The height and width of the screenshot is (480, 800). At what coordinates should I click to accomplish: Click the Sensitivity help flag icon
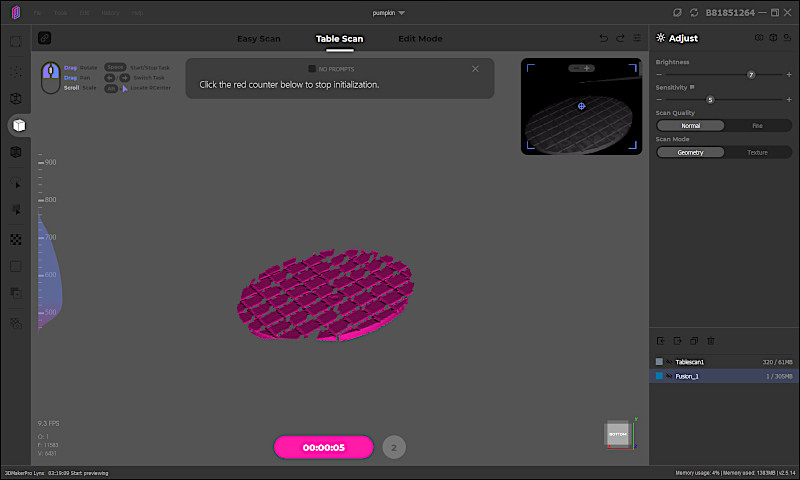click(x=692, y=87)
